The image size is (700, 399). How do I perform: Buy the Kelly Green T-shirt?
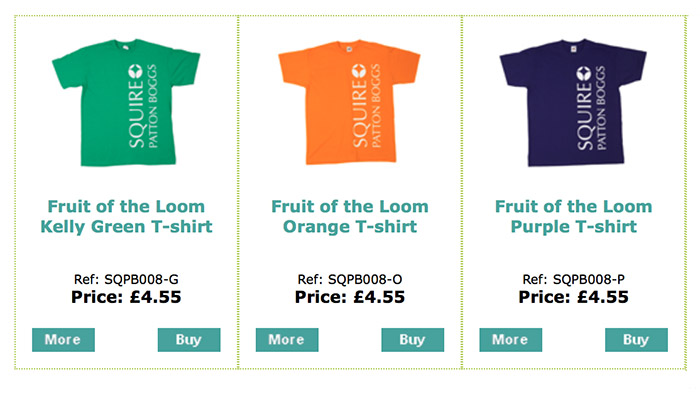coord(189,340)
